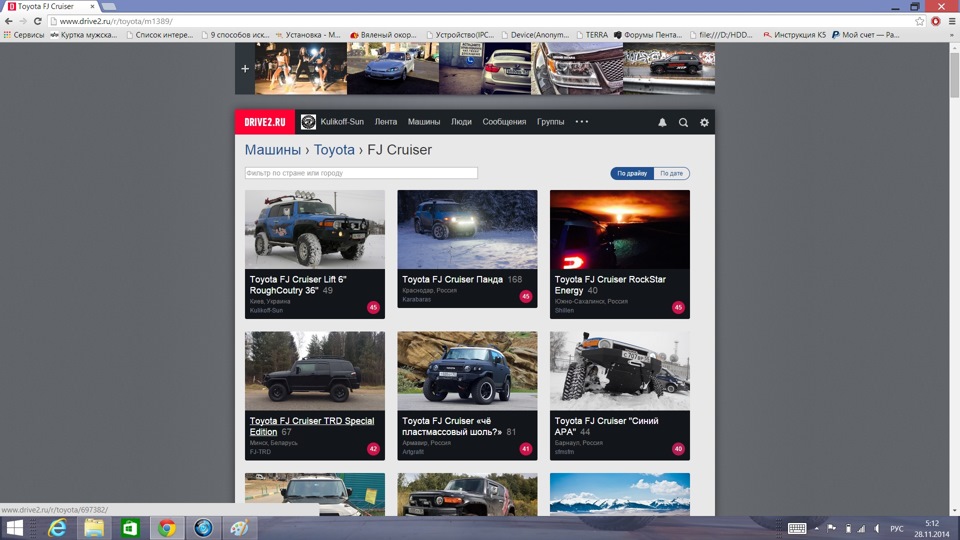Show hidden tray icons arrow
Screen dimensions: 960x540
(816, 528)
